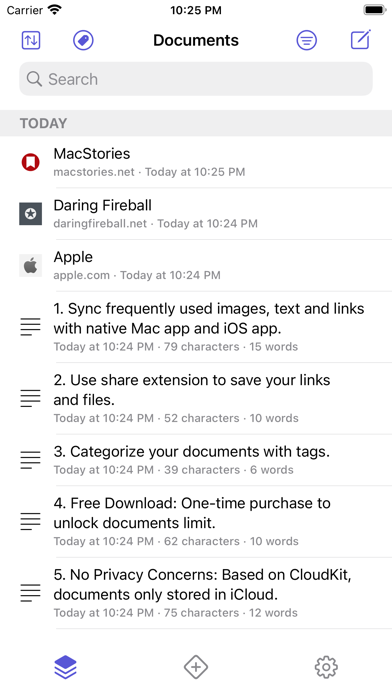Open the settings gear tab
Screen dimensions: 392x696
tap(326, 667)
